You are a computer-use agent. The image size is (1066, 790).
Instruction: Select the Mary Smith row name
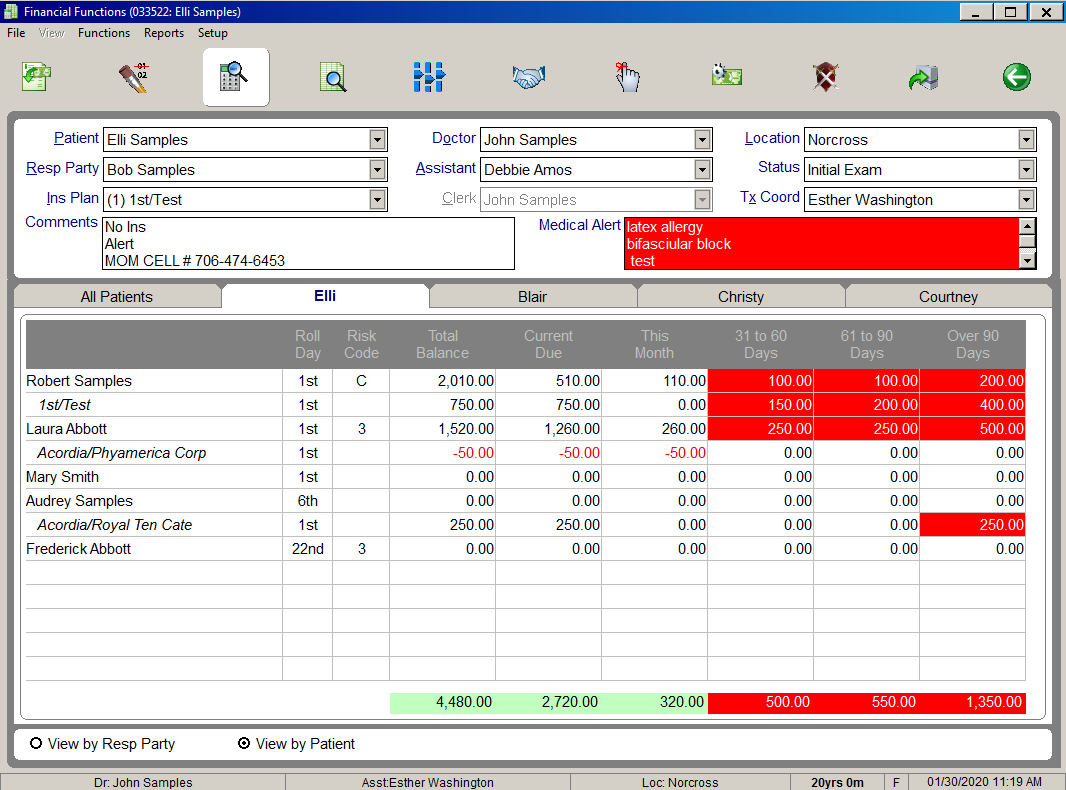pyautogui.click(x=63, y=477)
